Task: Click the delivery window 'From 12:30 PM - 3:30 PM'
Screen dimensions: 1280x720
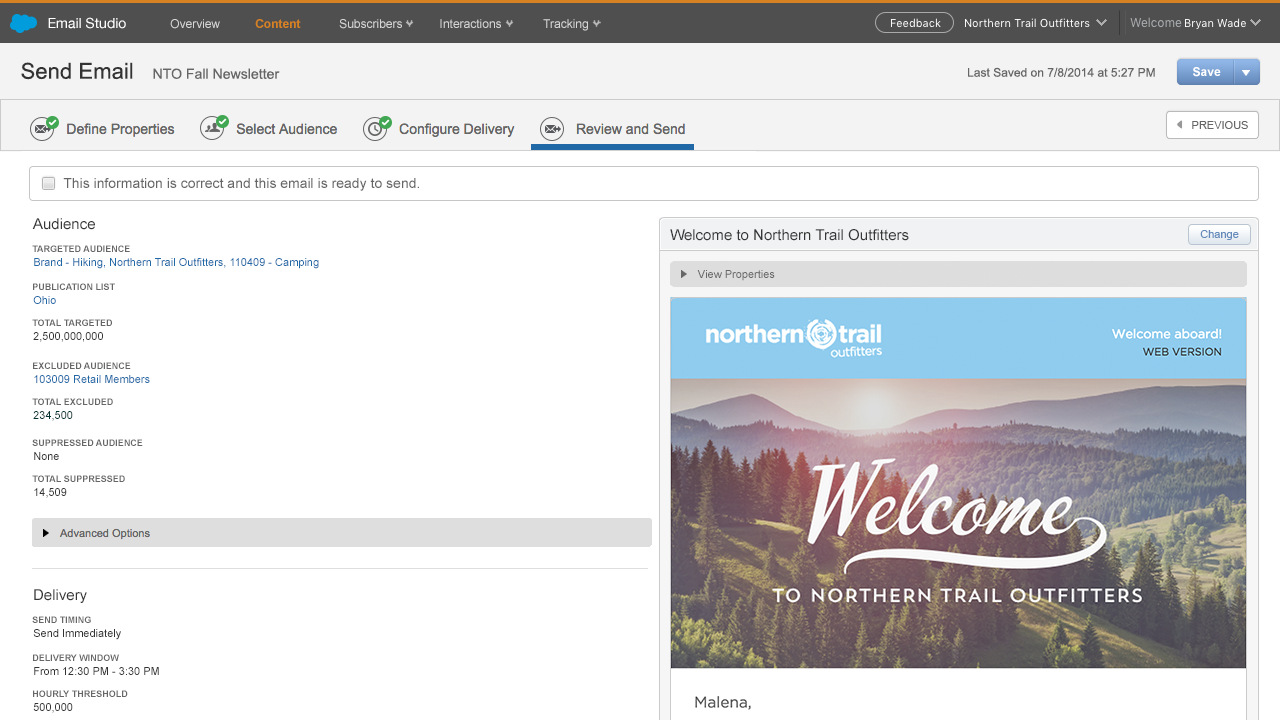Action: [x=96, y=671]
